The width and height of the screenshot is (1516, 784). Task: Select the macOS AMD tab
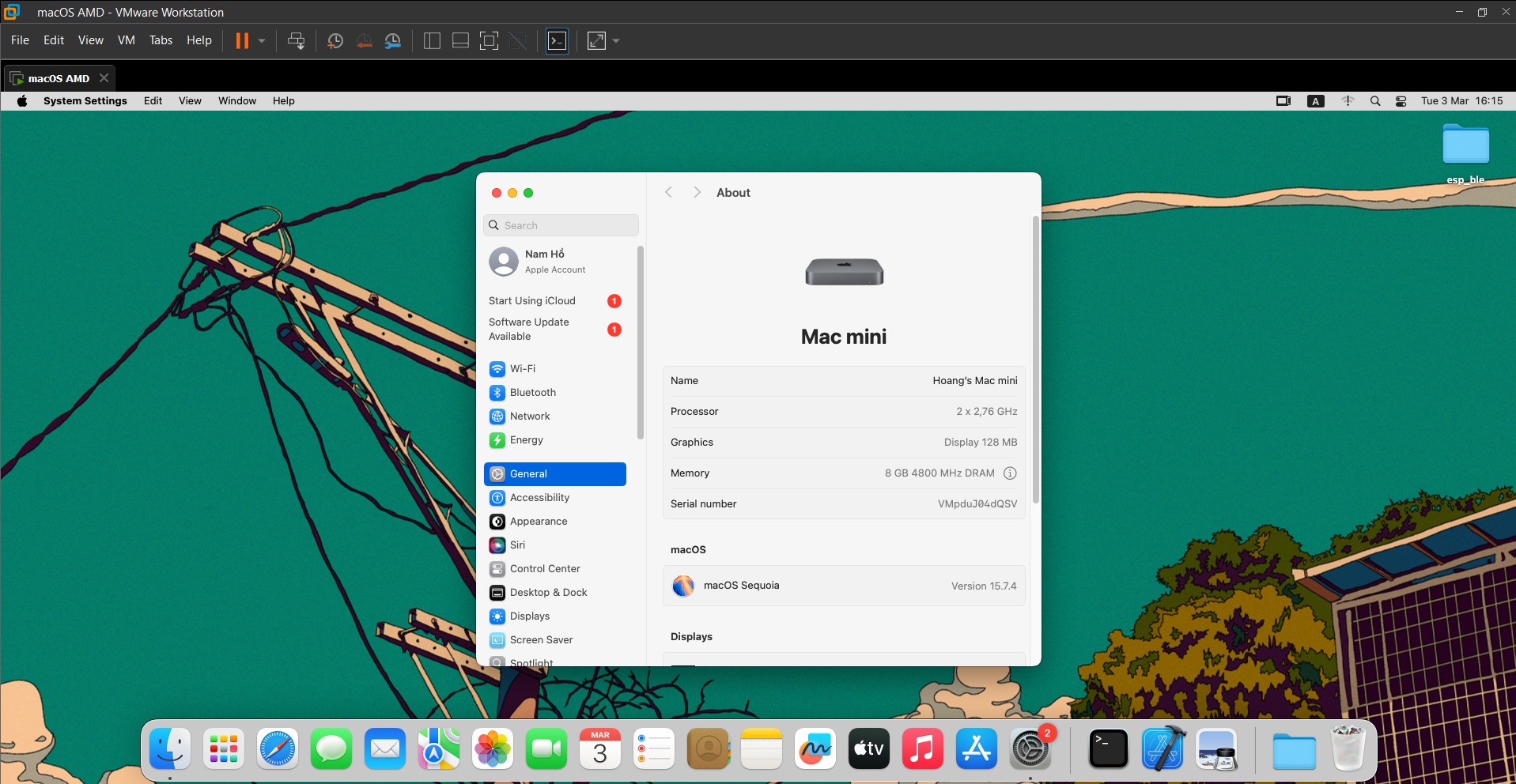click(x=59, y=78)
